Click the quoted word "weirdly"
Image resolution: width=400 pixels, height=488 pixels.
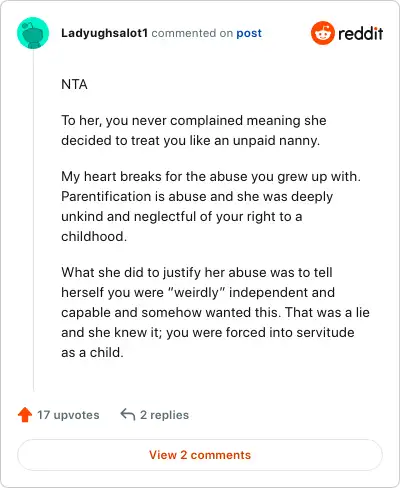tap(197, 292)
